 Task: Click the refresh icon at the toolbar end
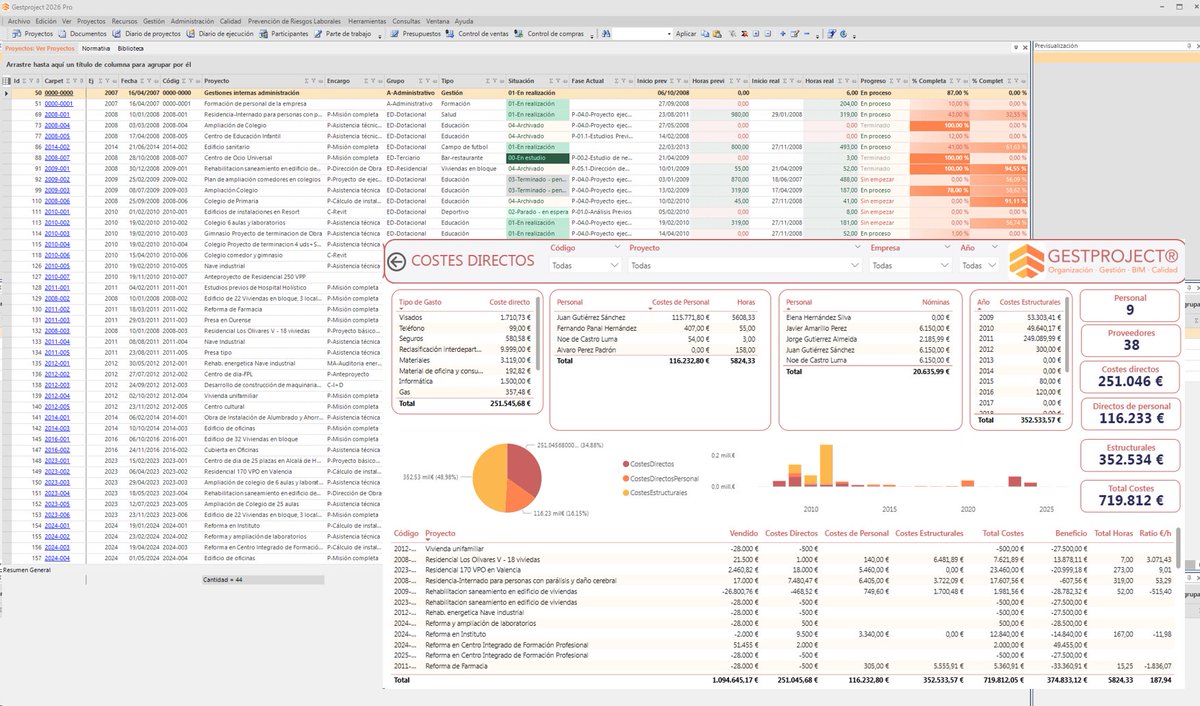pyautogui.click(x=843, y=33)
